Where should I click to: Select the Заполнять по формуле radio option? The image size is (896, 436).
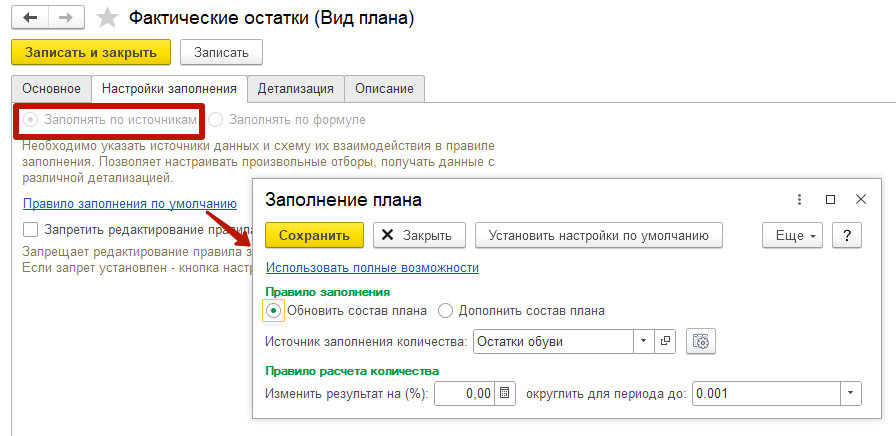tap(287, 120)
